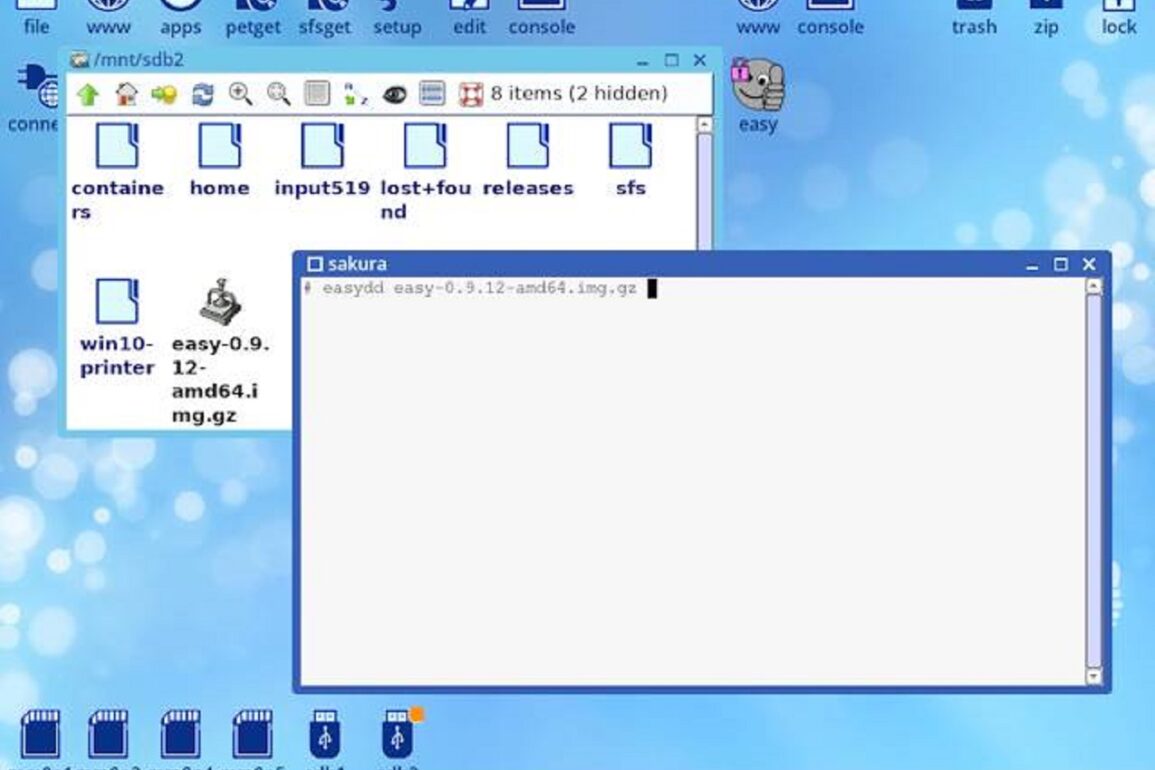Toggle the thumbnail display button
1155x770 pixels.
[x=317, y=94]
